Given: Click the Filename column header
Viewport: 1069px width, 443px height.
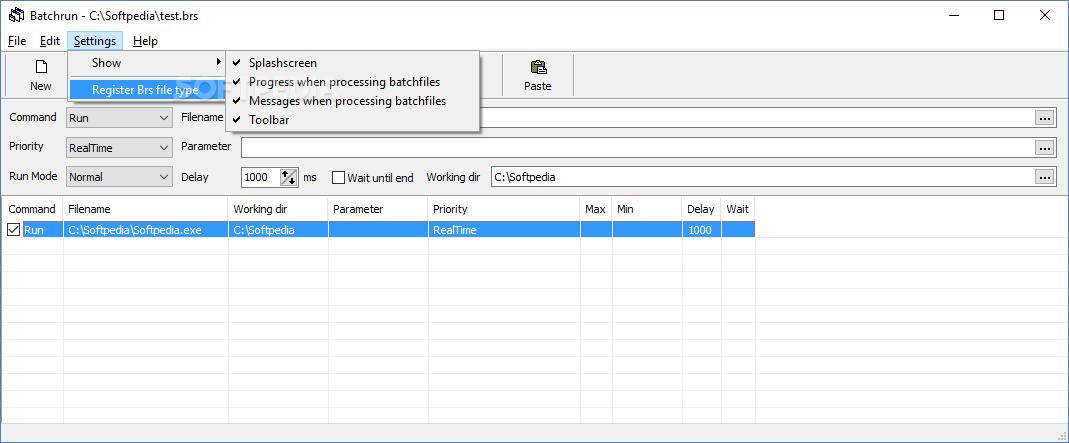Looking at the screenshot, I should pos(145,209).
